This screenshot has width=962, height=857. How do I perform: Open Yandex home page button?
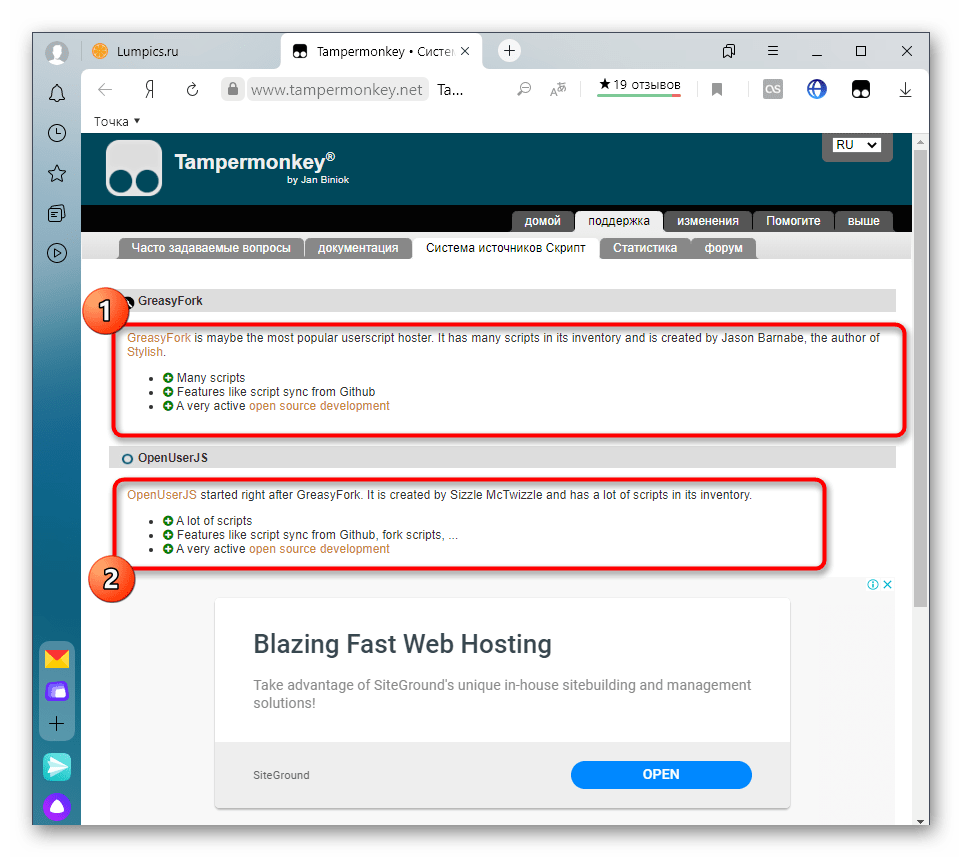click(x=149, y=90)
